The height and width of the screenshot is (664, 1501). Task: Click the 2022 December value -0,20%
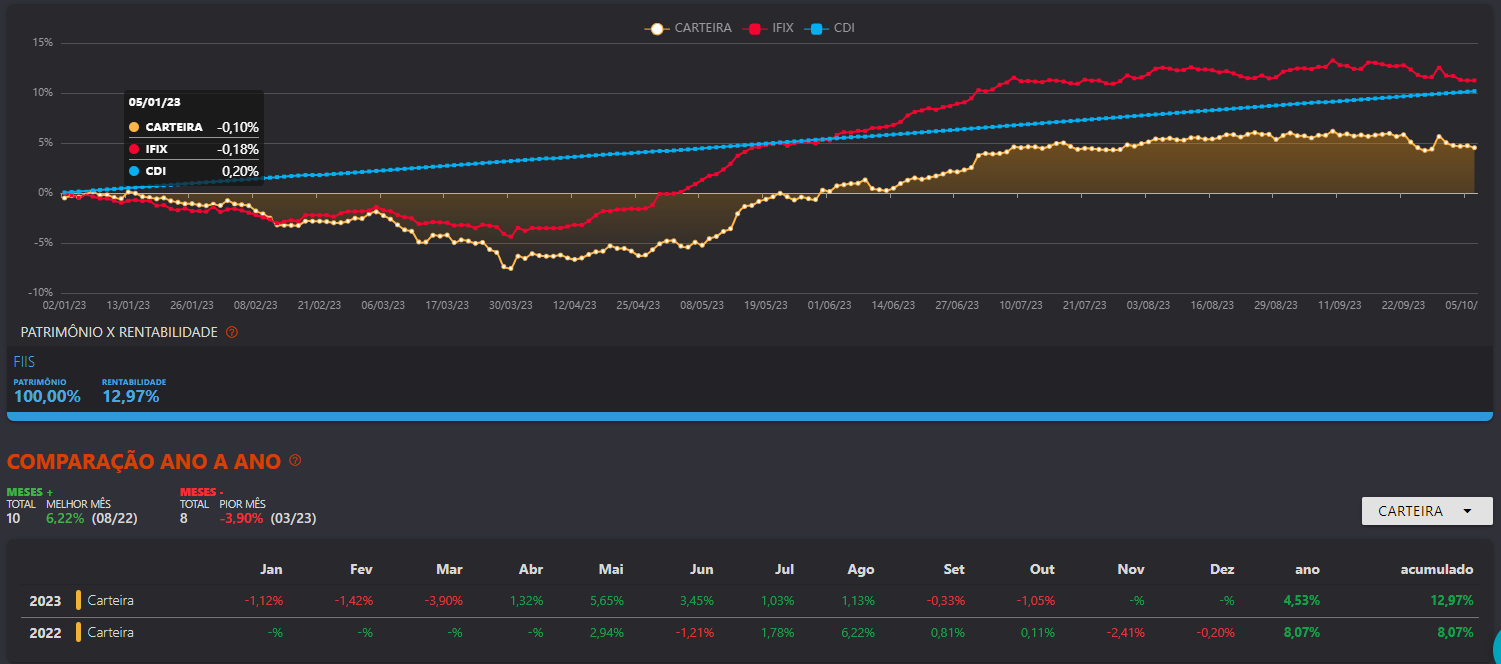tap(1214, 633)
